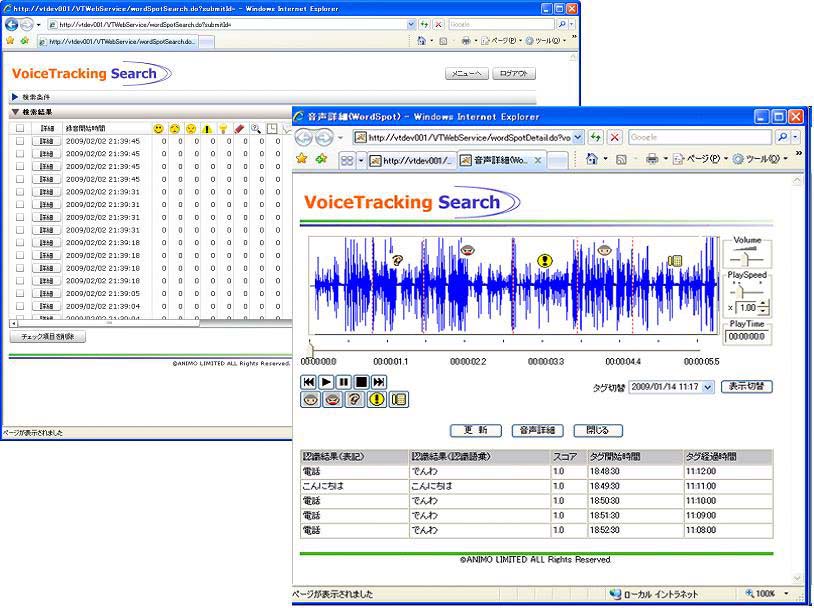Screen dimensions: 814x608
Task: Select the question-face tag icon in the tag toolbar
Action: click(x=354, y=399)
